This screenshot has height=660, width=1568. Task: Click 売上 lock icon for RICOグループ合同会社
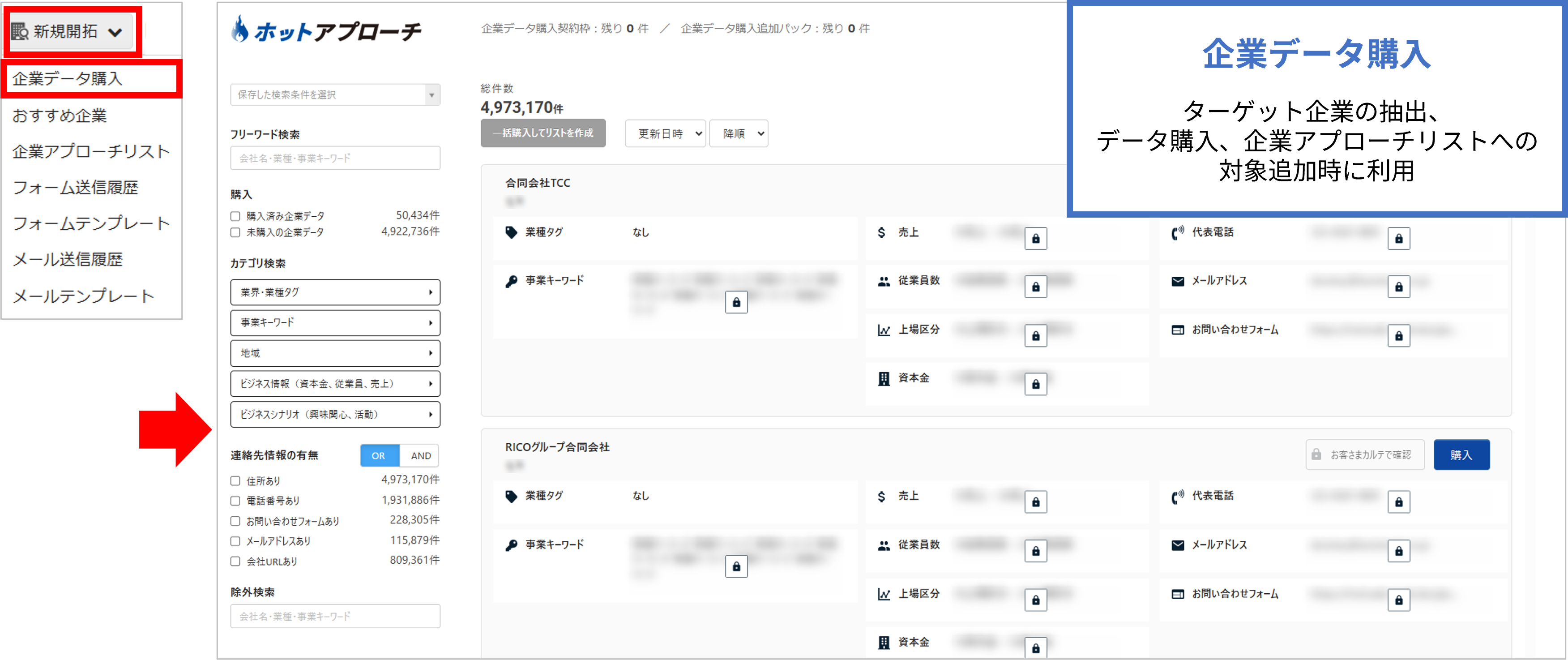1035,502
